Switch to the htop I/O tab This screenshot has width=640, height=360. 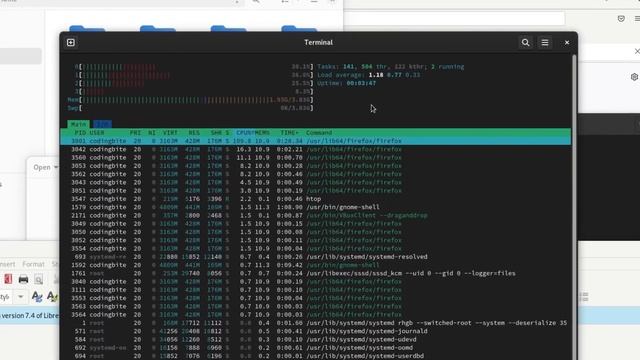pos(102,124)
